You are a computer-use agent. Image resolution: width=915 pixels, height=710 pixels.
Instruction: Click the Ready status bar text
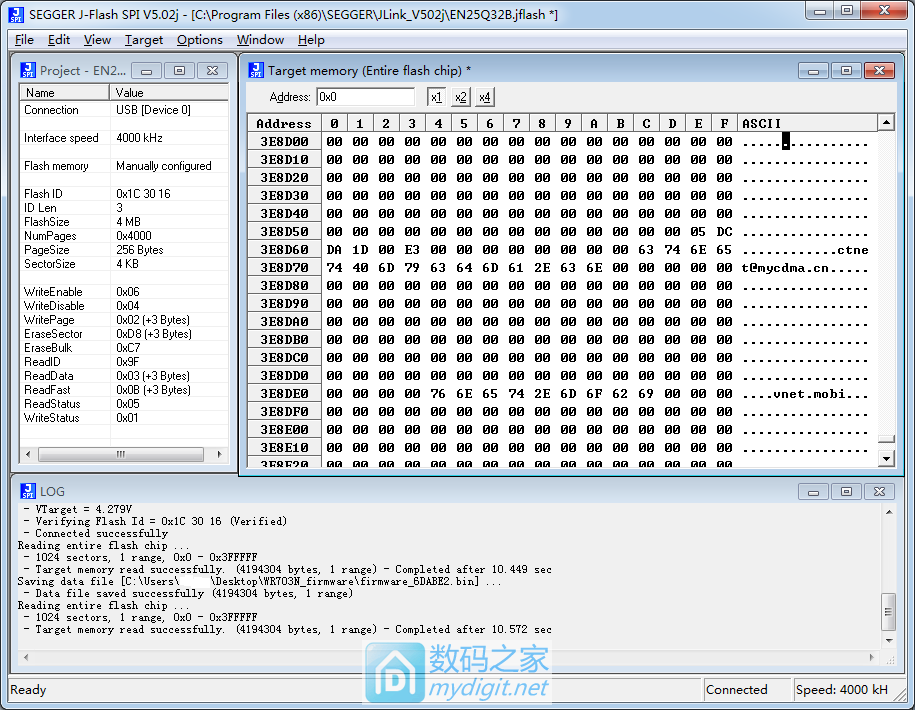(x=28, y=690)
